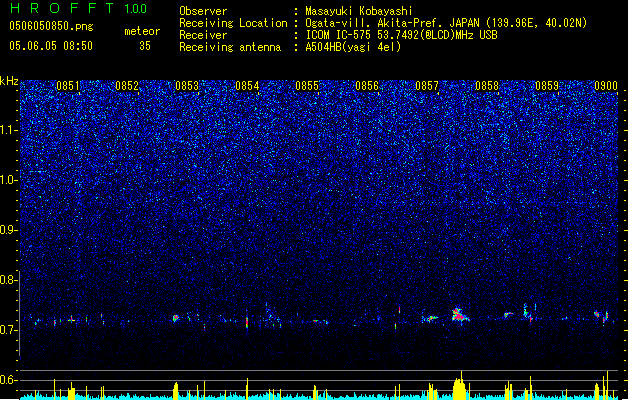Viewport: 629px width, 400px height.
Task: Click the meteor count value 35
Action: [145, 46]
